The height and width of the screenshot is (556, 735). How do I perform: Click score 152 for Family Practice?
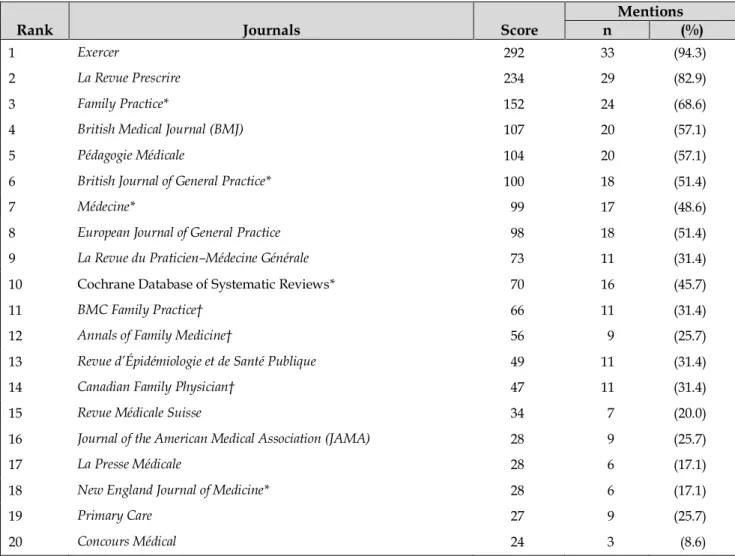(x=514, y=104)
